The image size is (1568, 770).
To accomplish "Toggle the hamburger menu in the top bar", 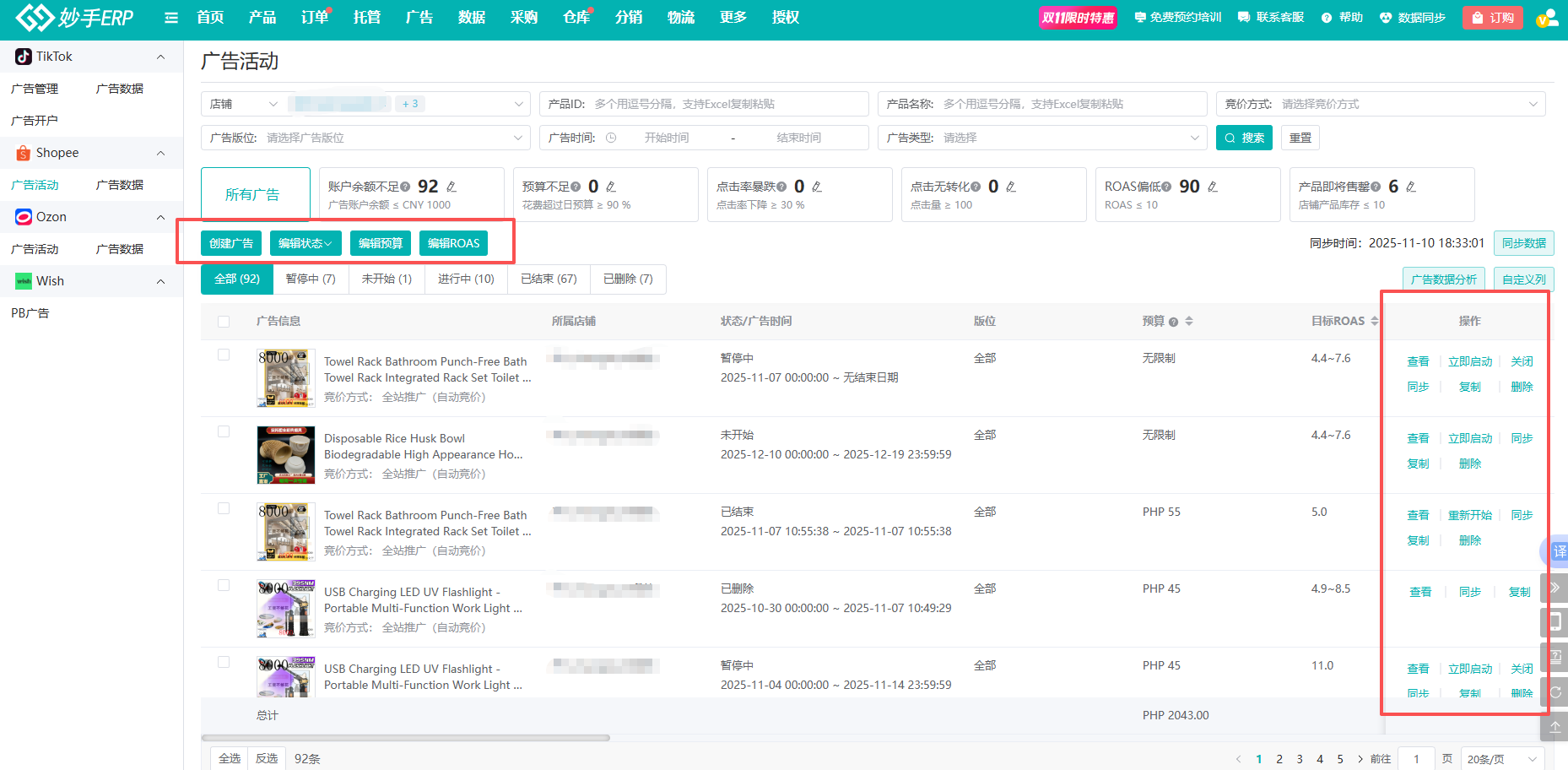I will point(171,18).
